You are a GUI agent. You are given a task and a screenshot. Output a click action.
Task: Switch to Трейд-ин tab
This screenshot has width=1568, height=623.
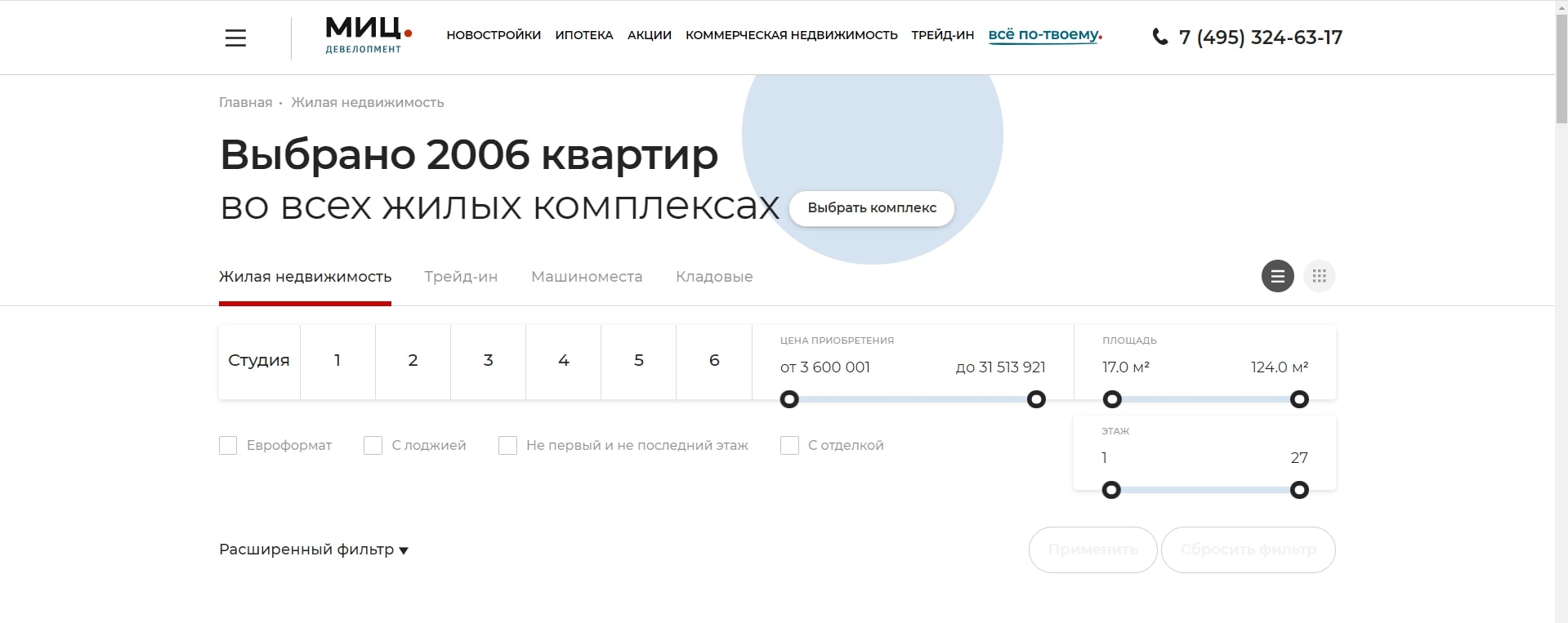point(461,277)
